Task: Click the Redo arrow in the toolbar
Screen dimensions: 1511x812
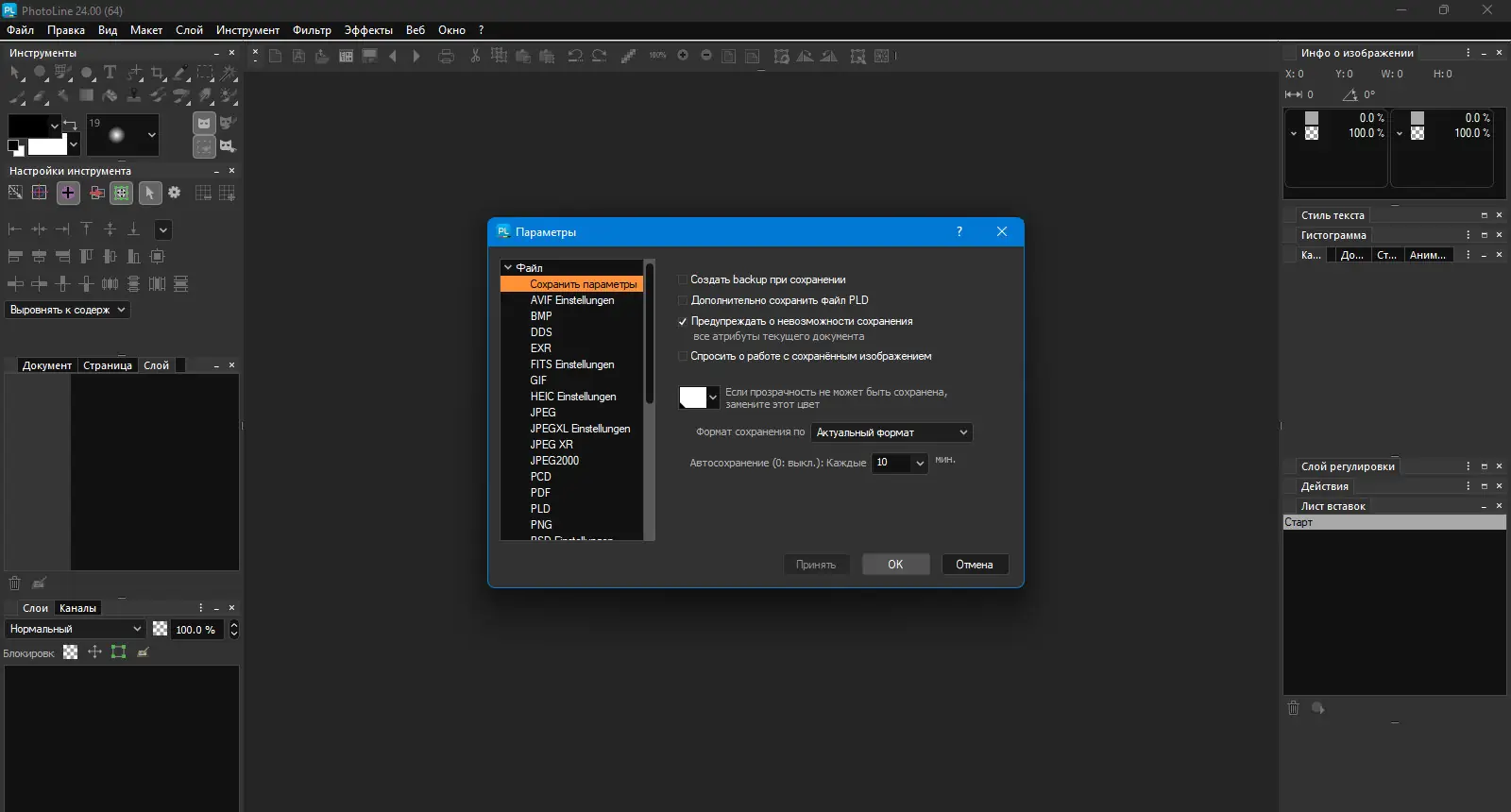Action: point(599,57)
